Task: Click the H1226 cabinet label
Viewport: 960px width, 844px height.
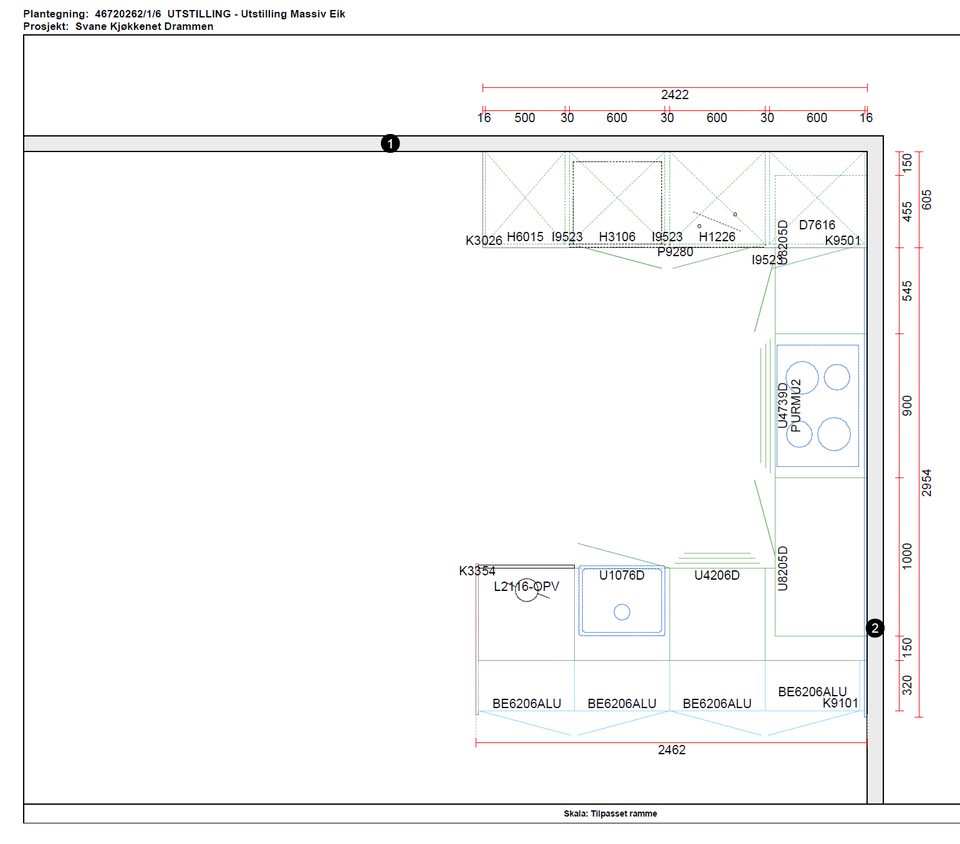Action: (717, 237)
